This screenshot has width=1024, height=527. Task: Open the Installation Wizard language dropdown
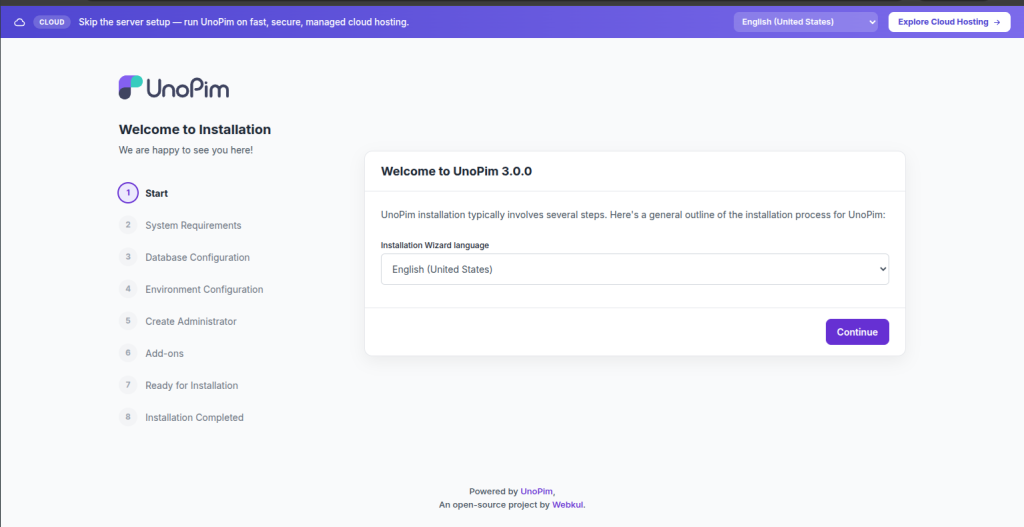point(635,269)
